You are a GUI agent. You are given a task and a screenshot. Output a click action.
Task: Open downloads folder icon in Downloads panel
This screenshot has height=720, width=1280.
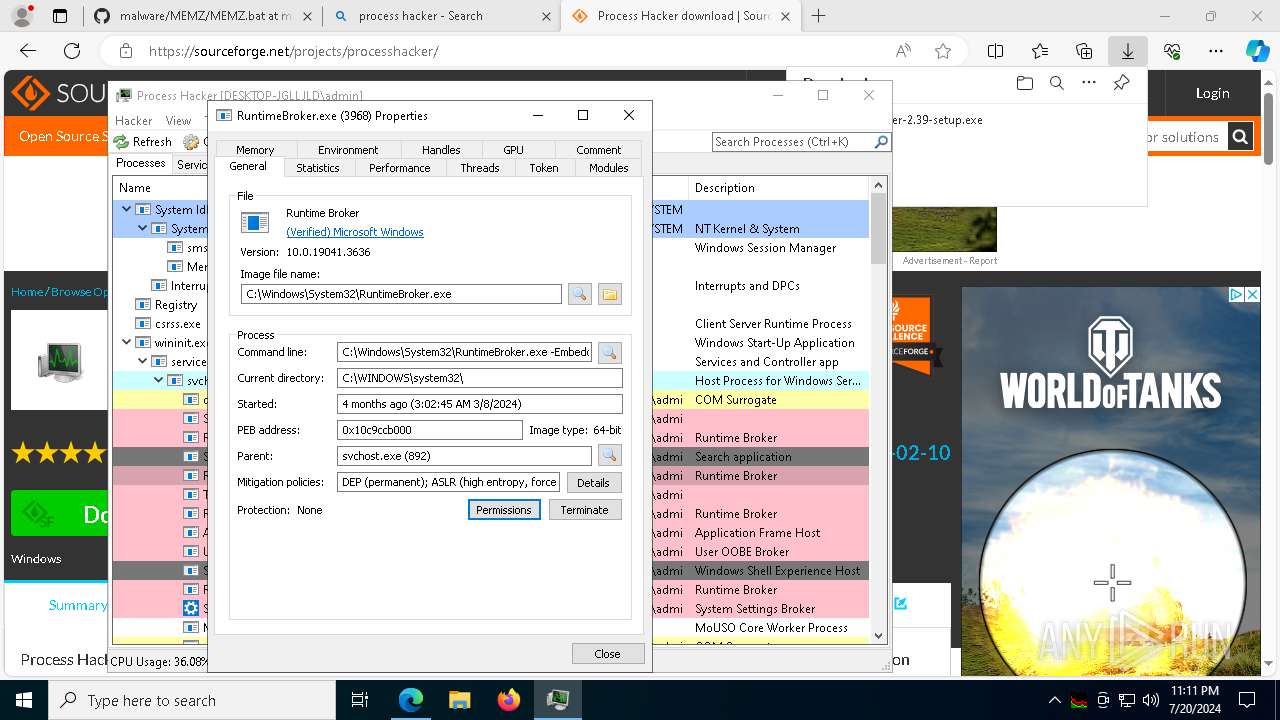click(x=1024, y=84)
